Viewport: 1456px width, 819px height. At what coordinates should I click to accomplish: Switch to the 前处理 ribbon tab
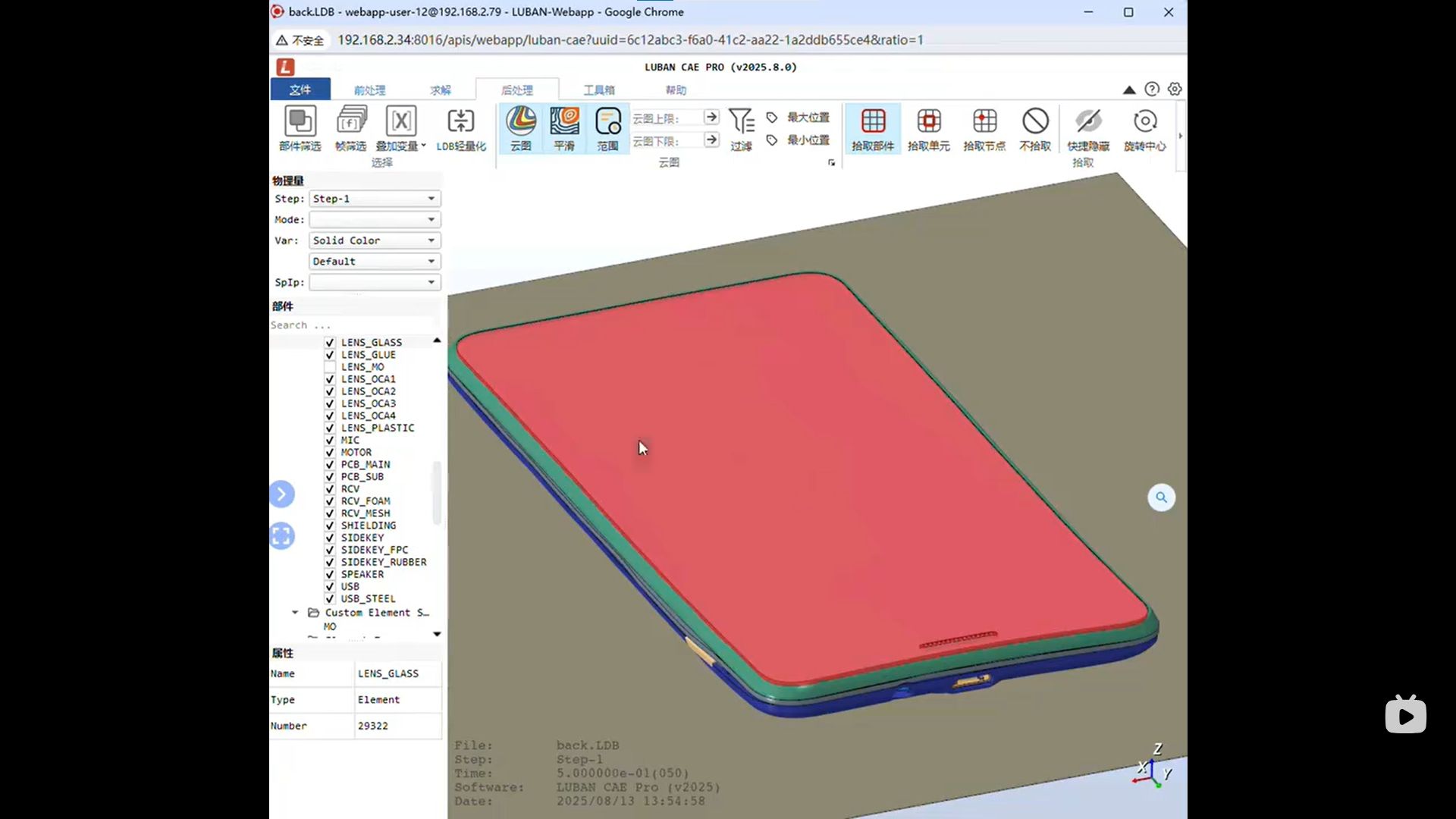pyautogui.click(x=369, y=90)
